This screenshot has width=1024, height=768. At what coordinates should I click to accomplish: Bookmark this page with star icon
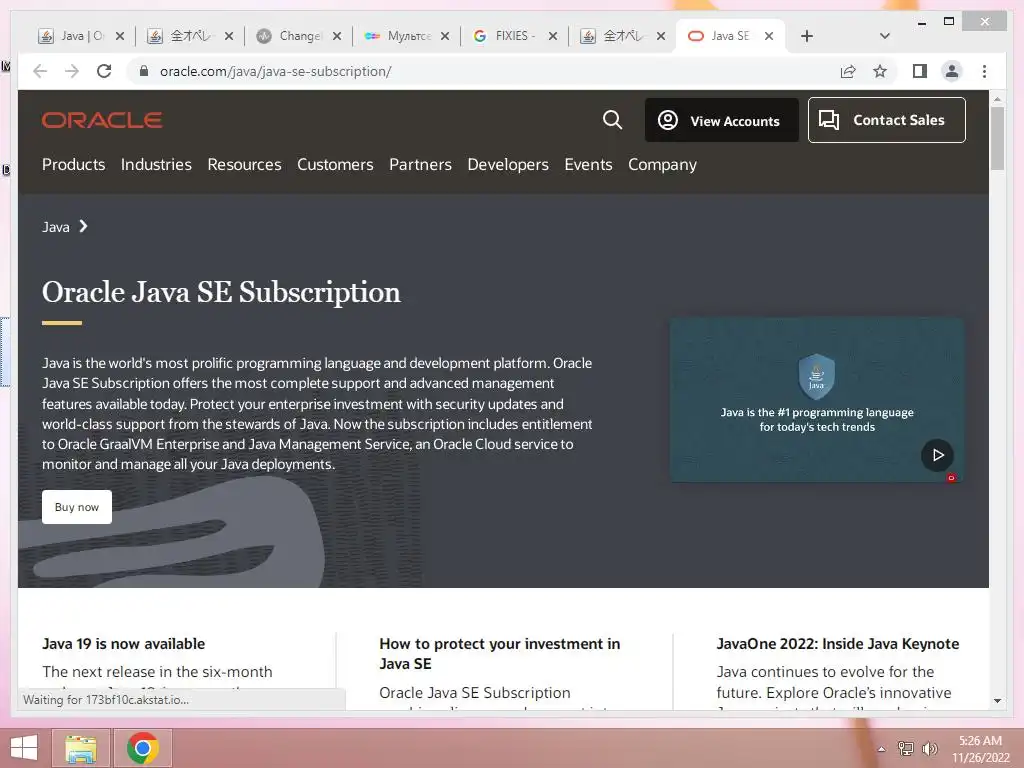tap(880, 71)
